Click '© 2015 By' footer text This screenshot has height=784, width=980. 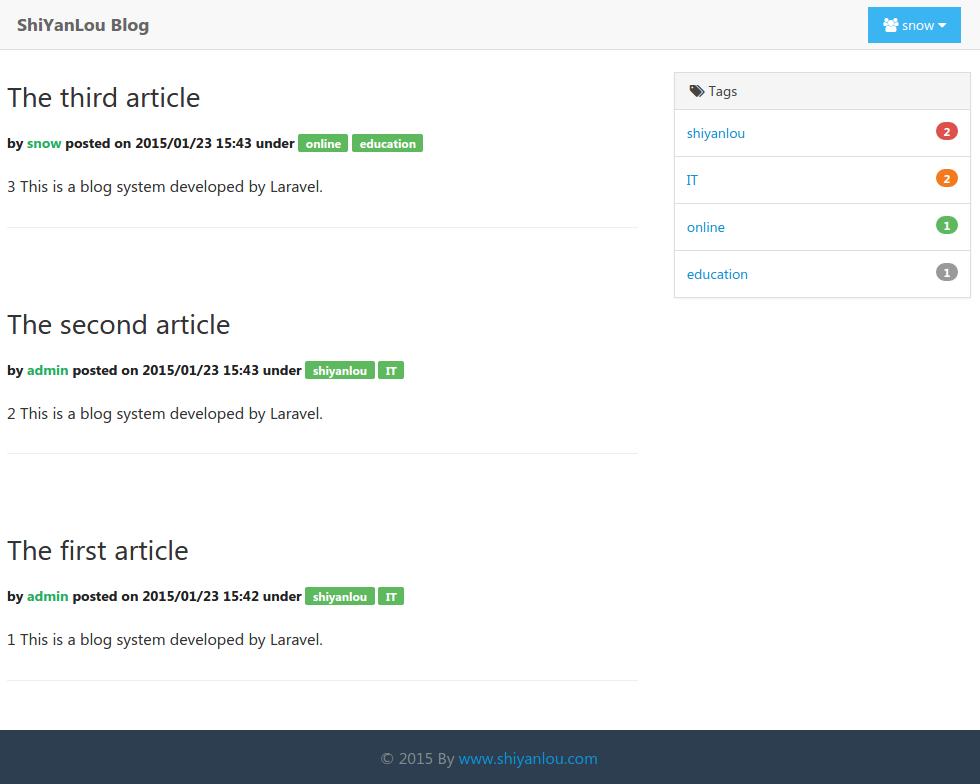tap(418, 758)
